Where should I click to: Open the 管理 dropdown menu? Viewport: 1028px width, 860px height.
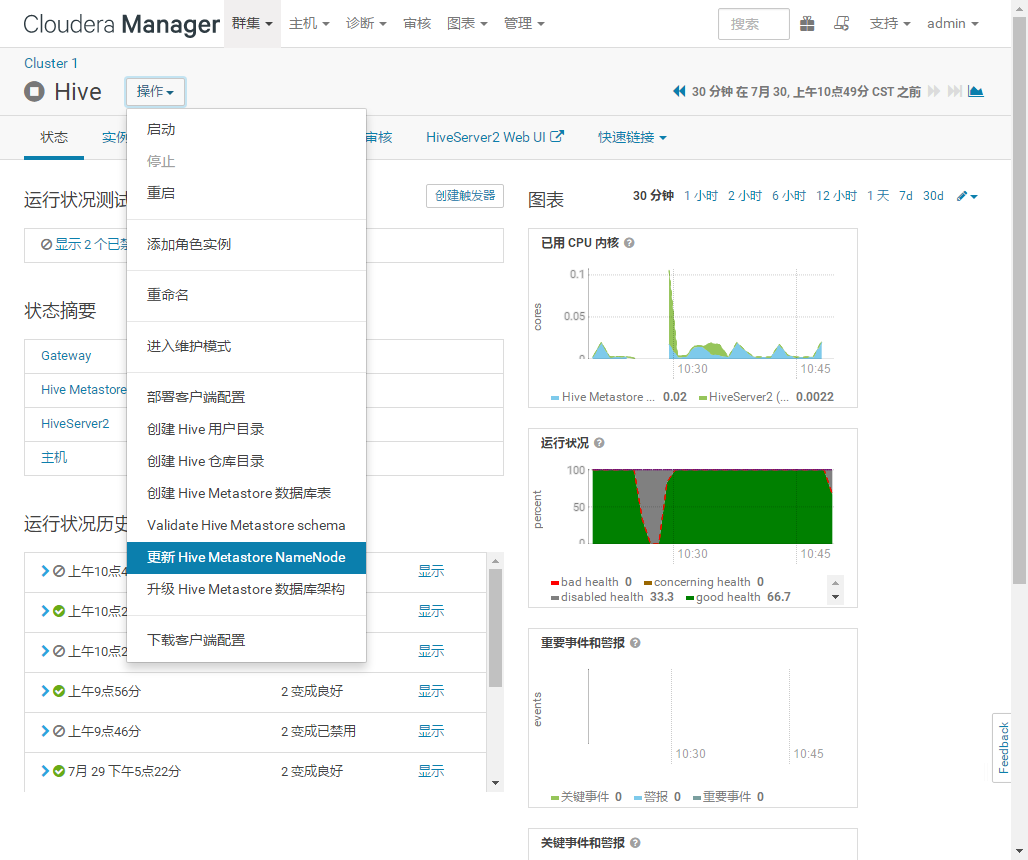[524, 24]
